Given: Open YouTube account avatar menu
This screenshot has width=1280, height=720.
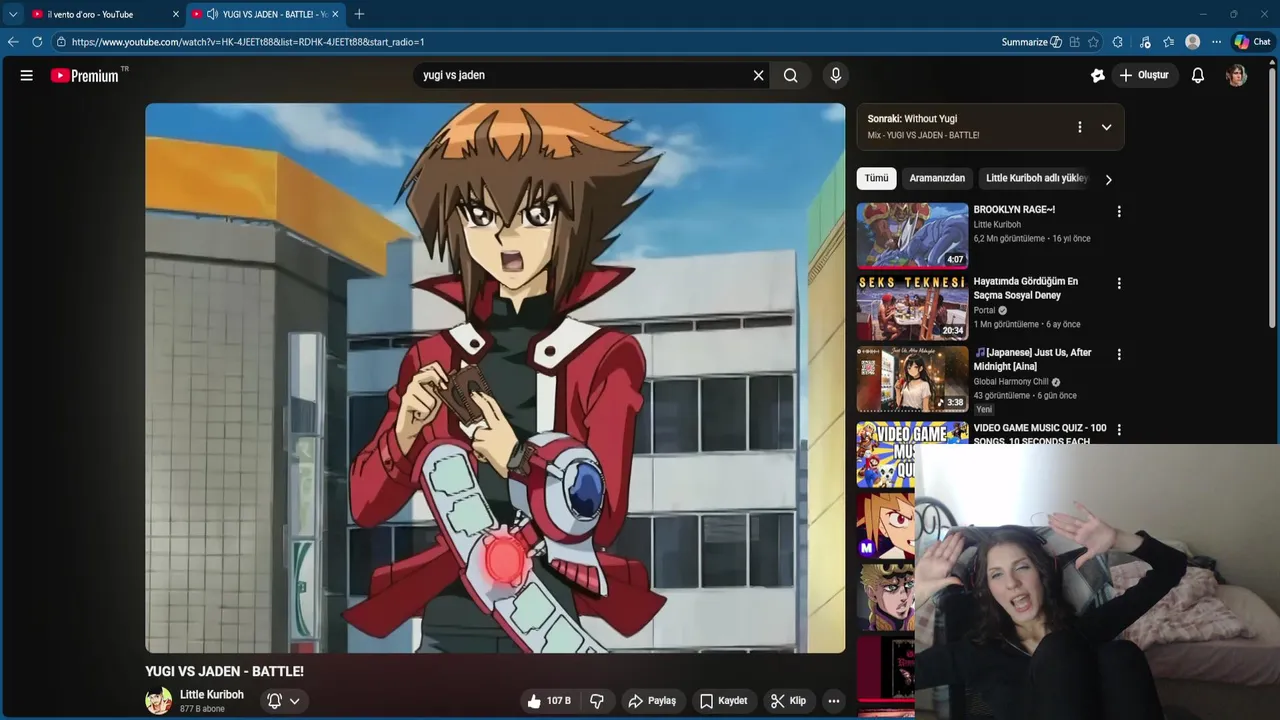Looking at the screenshot, I should tap(1237, 75).
